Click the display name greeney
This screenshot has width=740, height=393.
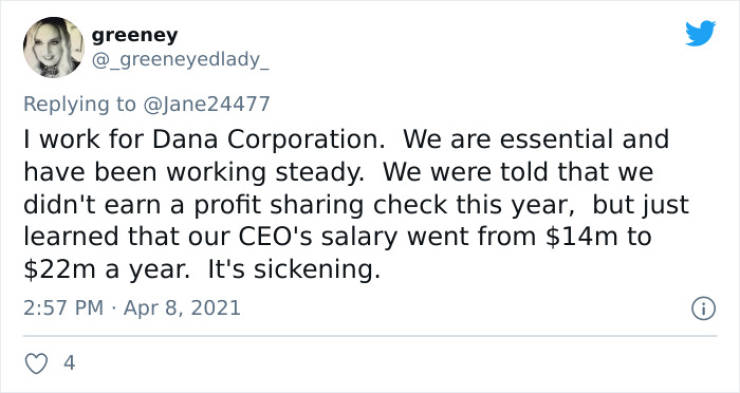click(x=135, y=35)
